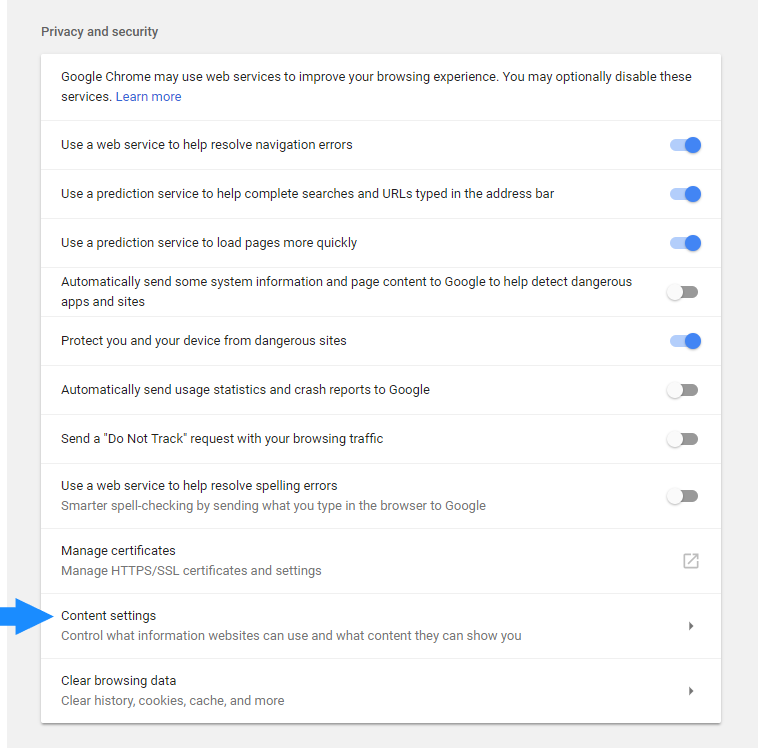
Task: Disable navigation errors web service toggle
Action: [x=685, y=145]
